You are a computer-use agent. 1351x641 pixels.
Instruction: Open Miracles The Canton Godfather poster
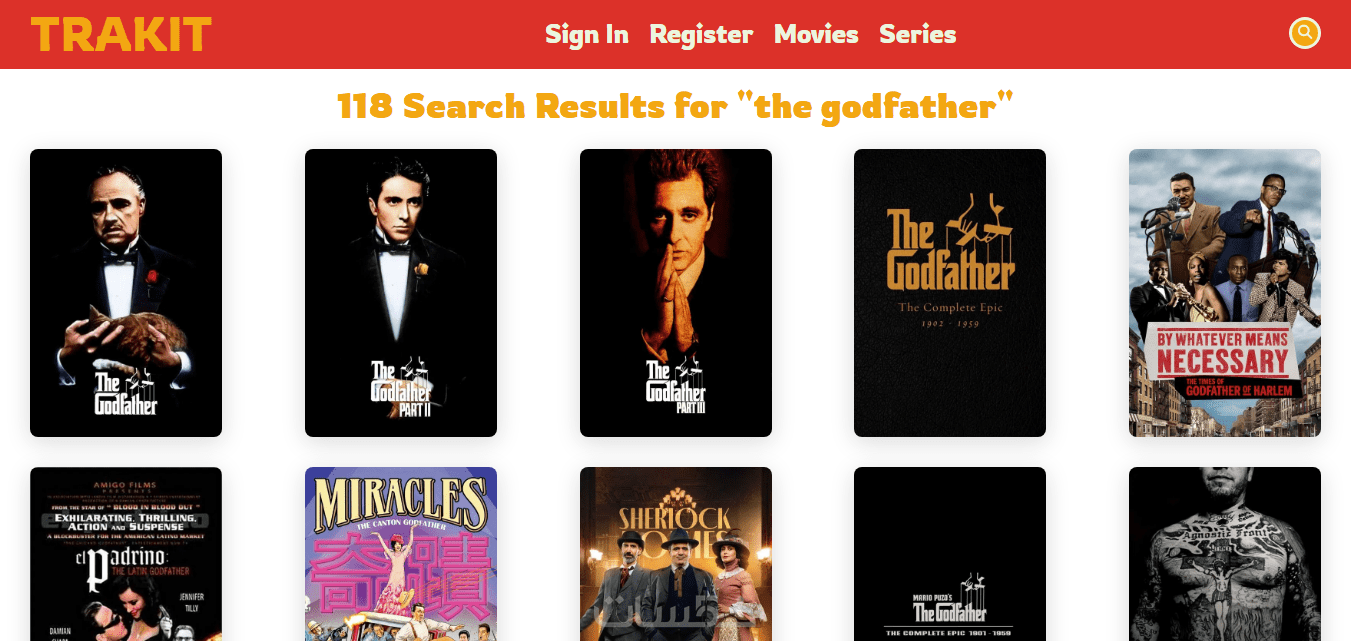[401, 554]
